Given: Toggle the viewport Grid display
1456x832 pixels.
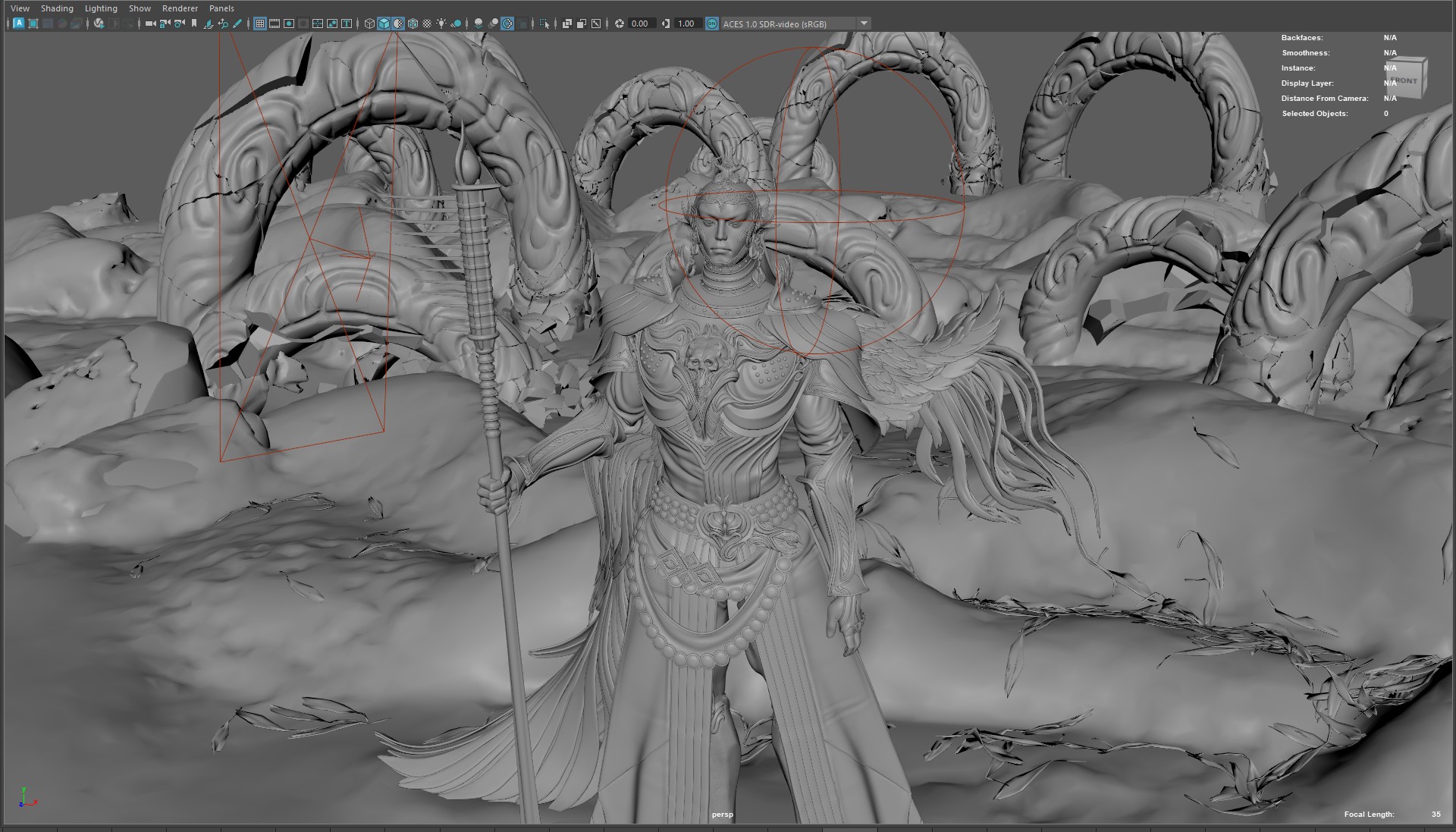Looking at the screenshot, I should point(260,24).
